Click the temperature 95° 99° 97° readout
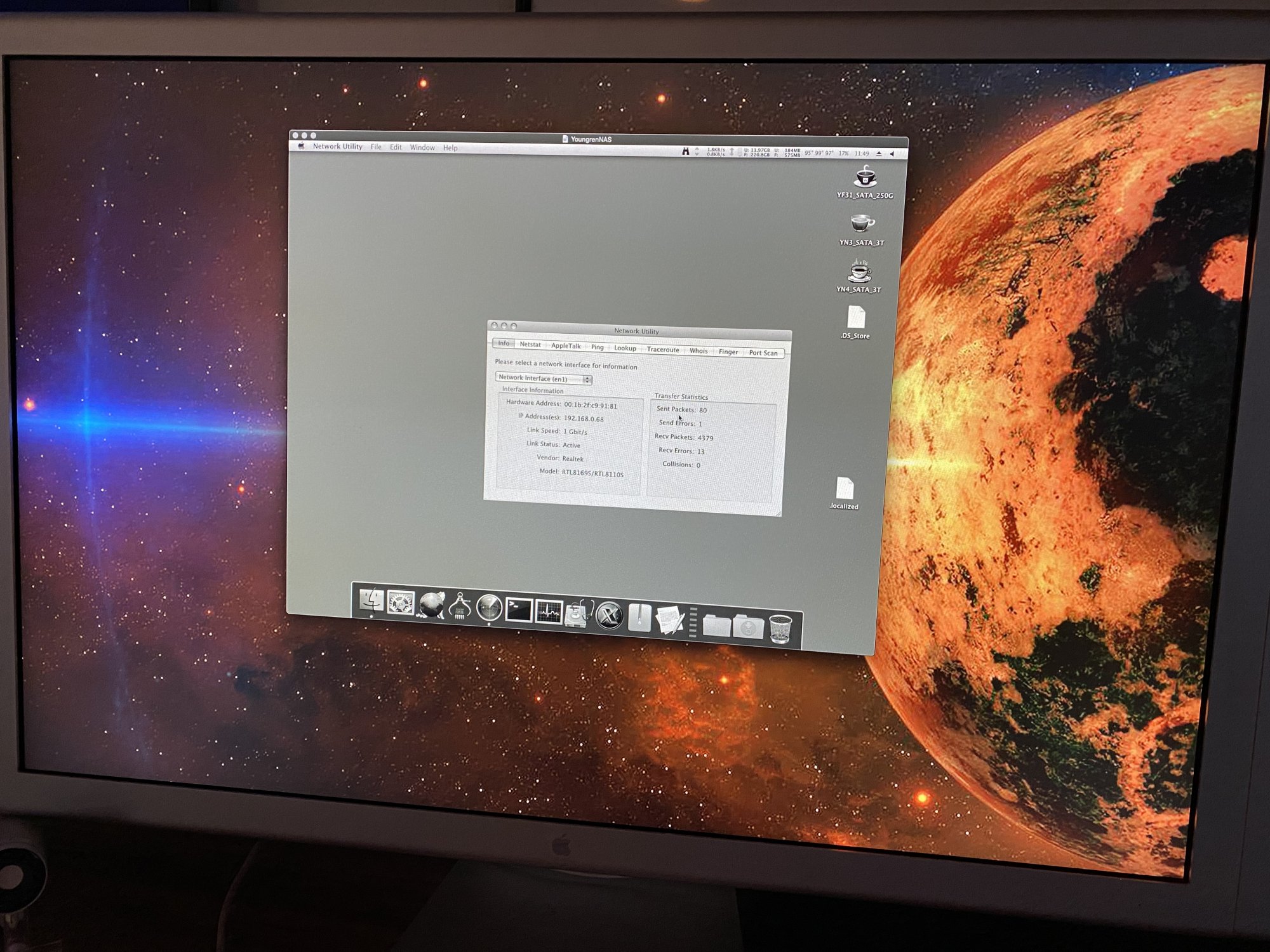 coord(819,153)
